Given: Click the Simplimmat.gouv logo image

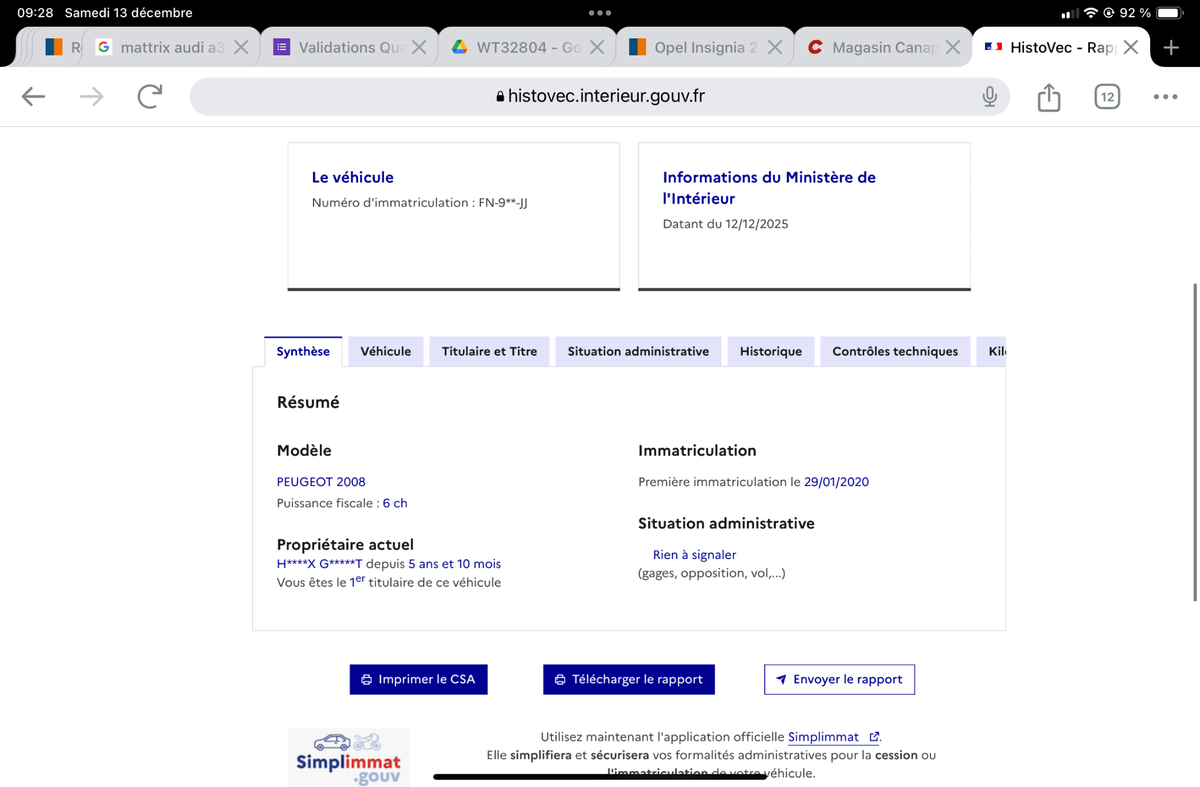Looking at the screenshot, I should click(x=348, y=757).
